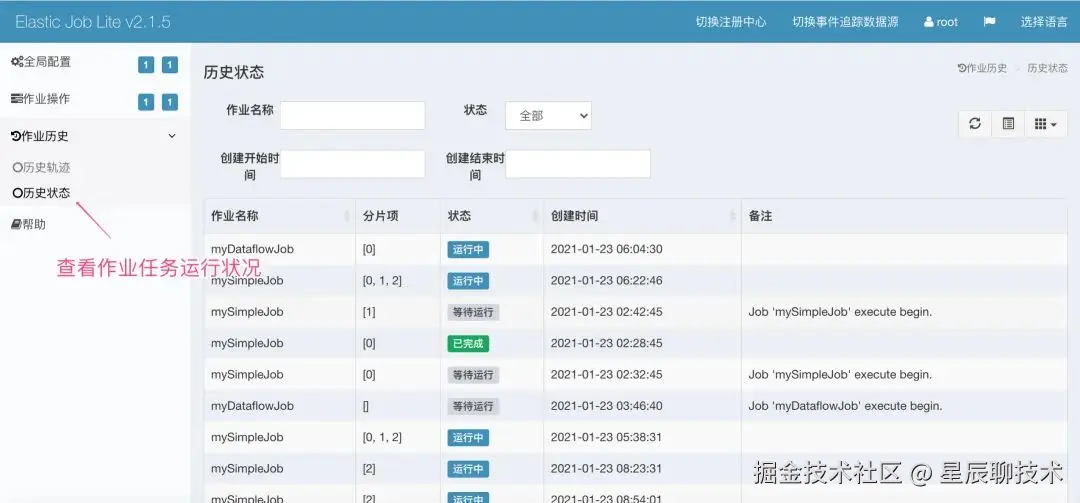Viewport: 1080px width, 503px height.
Task: Click the 运行中 badge in 06:22:46 row
Action: coord(468,281)
